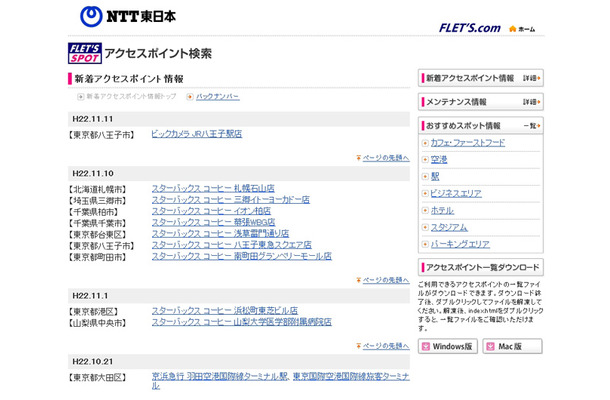Viewport: 610px width, 400px height.
Task: Open the バックナンバー link
Action: click(x=217, y=96)
